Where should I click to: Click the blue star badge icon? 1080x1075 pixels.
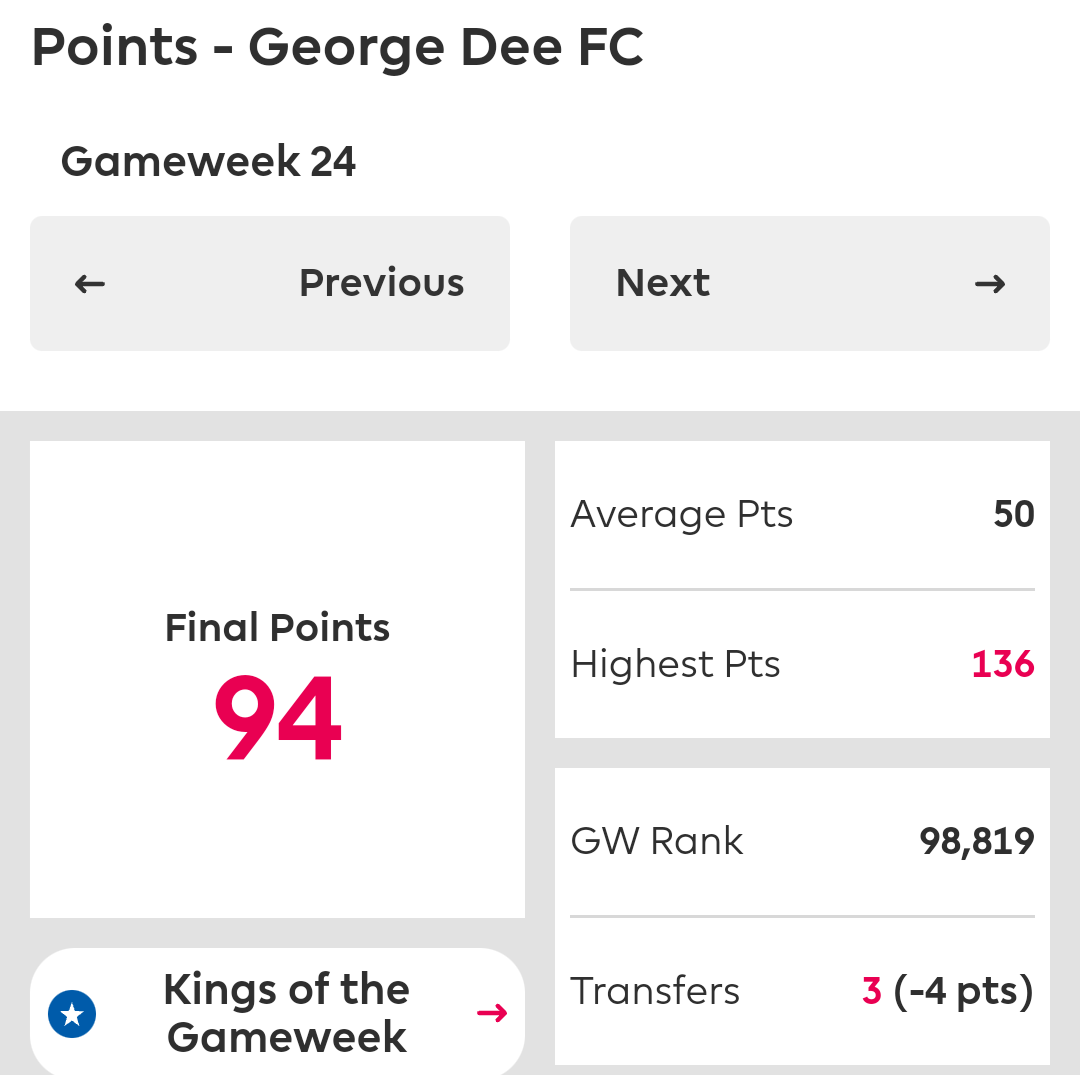(x=72, y=1014)
